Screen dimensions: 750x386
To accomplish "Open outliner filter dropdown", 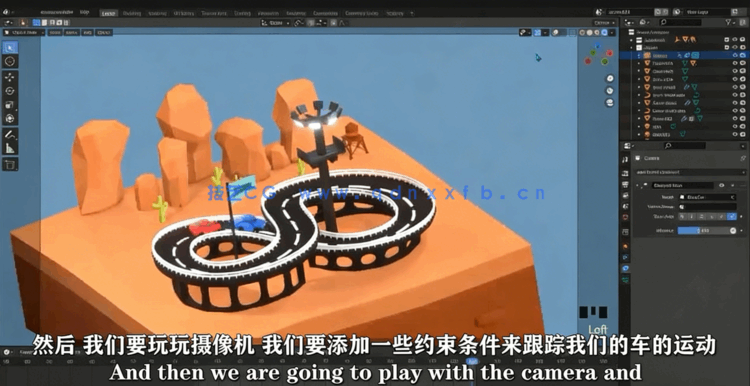I will tap(730, 22).
